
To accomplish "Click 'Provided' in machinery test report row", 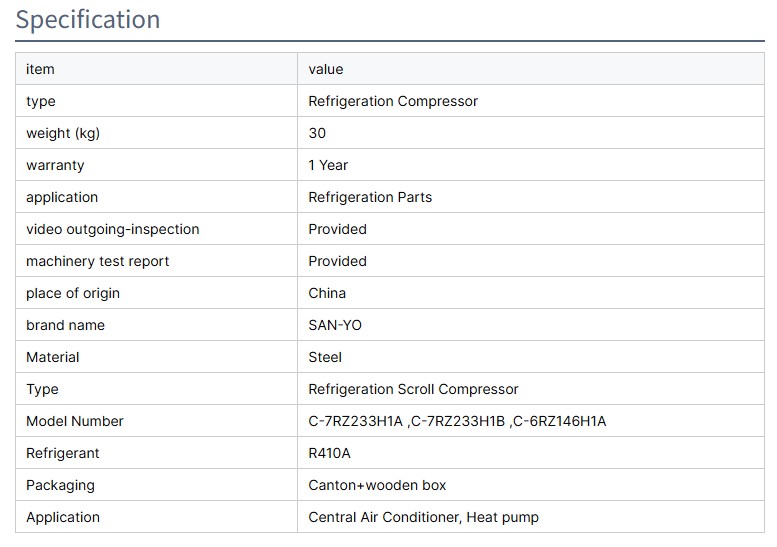I will tap(337, 261).
